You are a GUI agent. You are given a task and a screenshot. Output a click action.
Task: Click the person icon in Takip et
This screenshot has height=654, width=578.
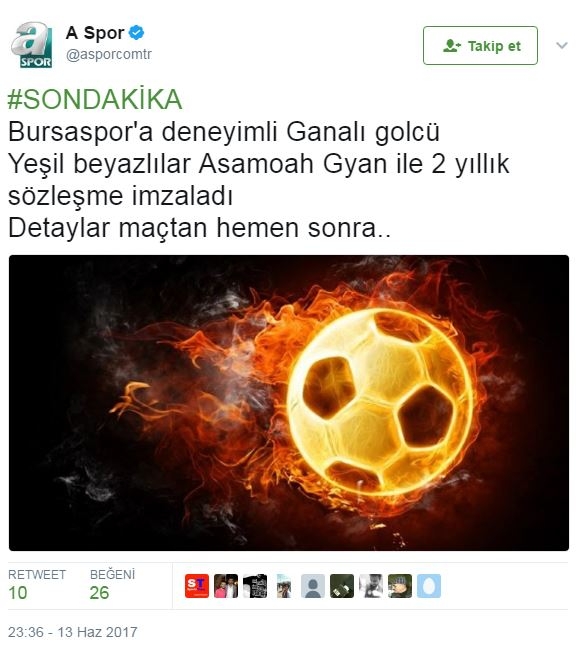[452, 45]
